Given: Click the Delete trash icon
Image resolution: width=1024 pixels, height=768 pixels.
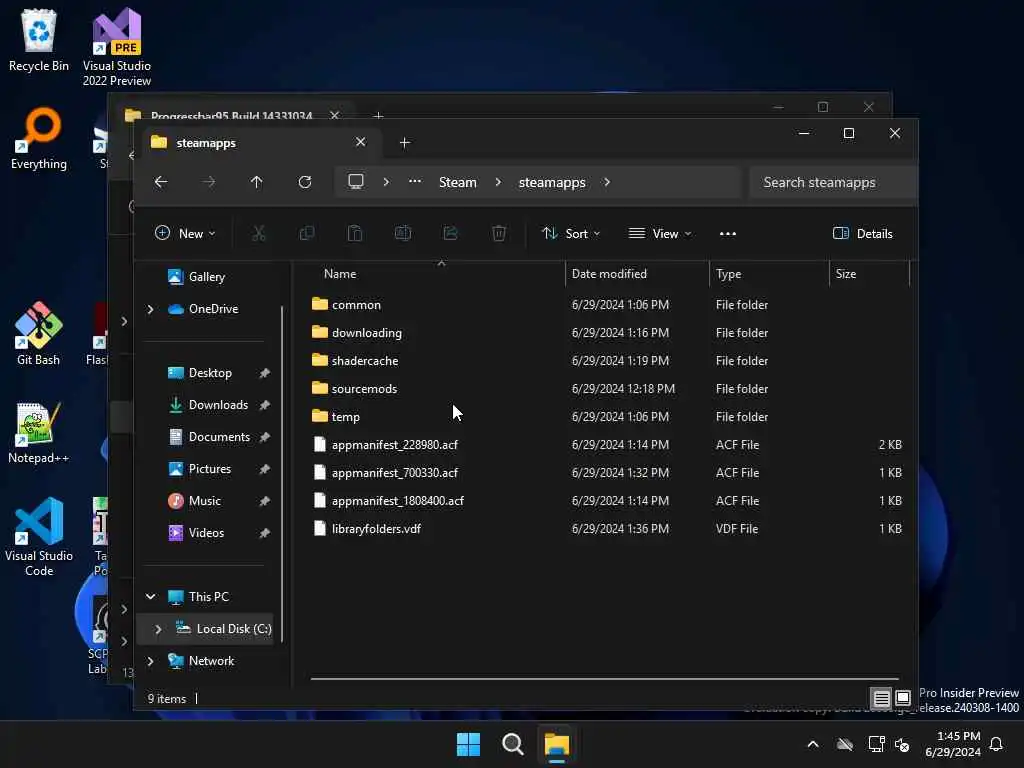Looking at the screenshot, I should pos(499,233).
